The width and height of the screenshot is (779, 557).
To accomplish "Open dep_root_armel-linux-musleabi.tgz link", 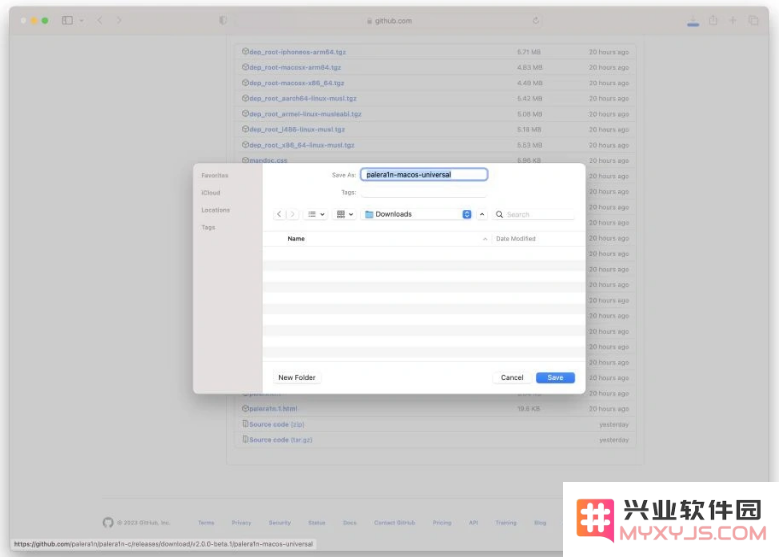I will click(x=305, y=114).
